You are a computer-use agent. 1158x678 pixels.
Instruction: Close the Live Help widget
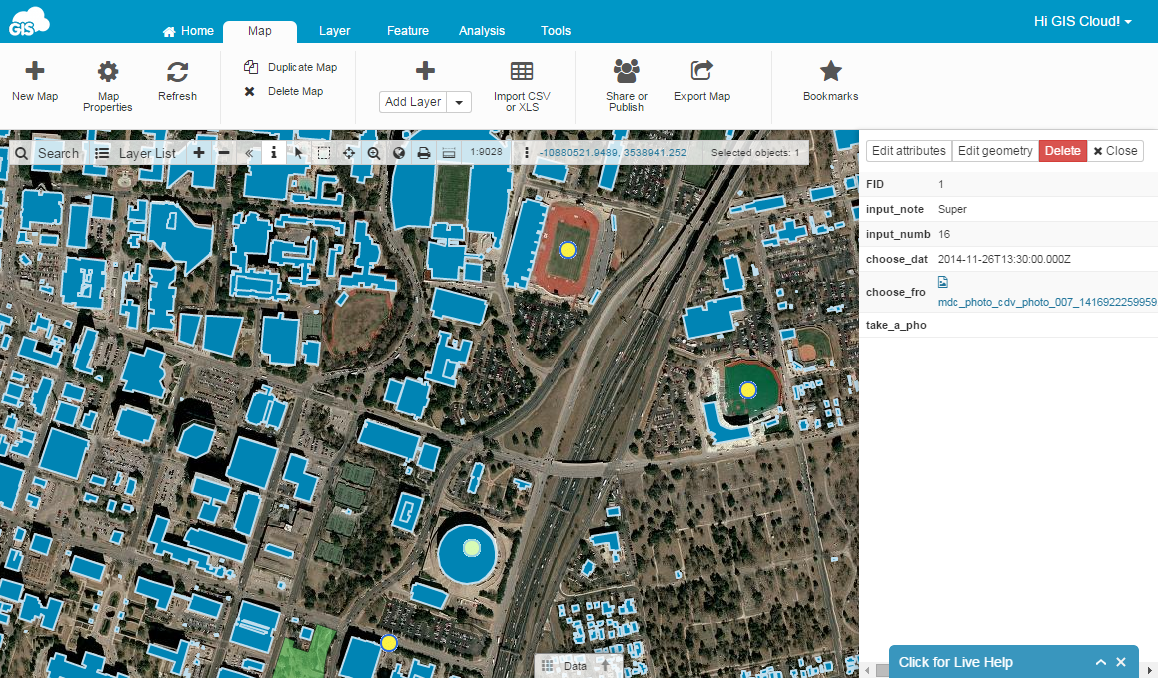coord(1120,662)
